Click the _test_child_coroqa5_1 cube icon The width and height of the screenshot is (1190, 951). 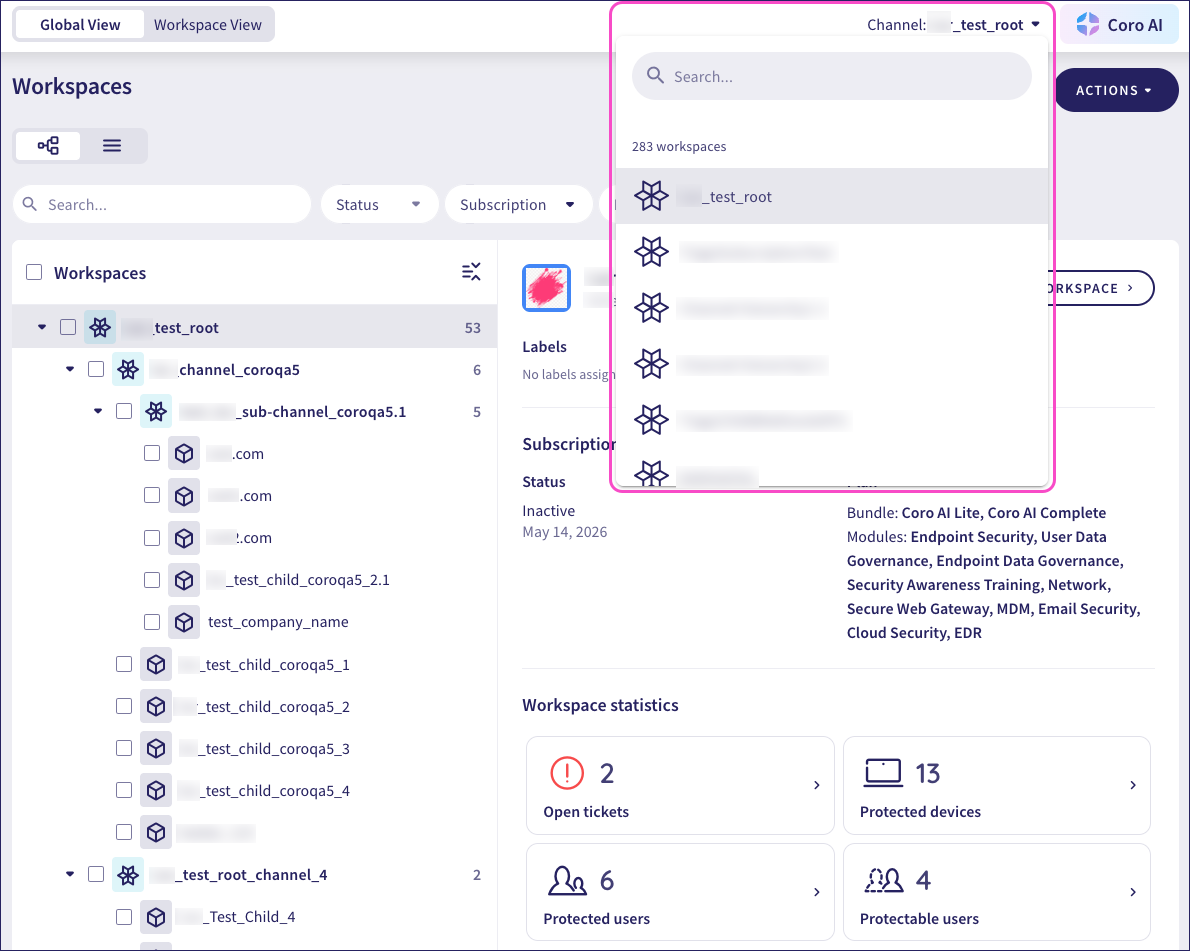156,664
